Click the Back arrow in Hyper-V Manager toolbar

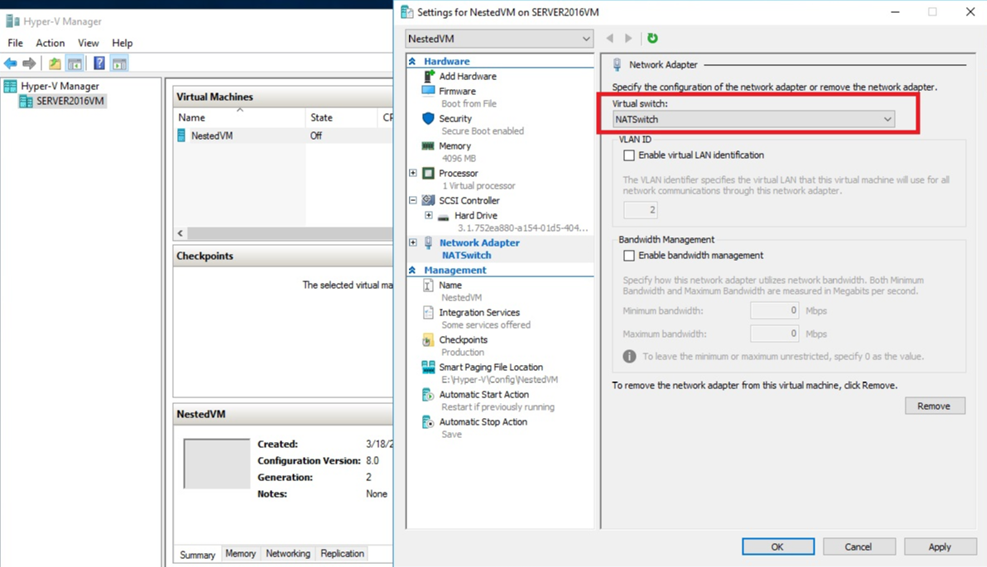pyautogui.click(x=10, y=63)
